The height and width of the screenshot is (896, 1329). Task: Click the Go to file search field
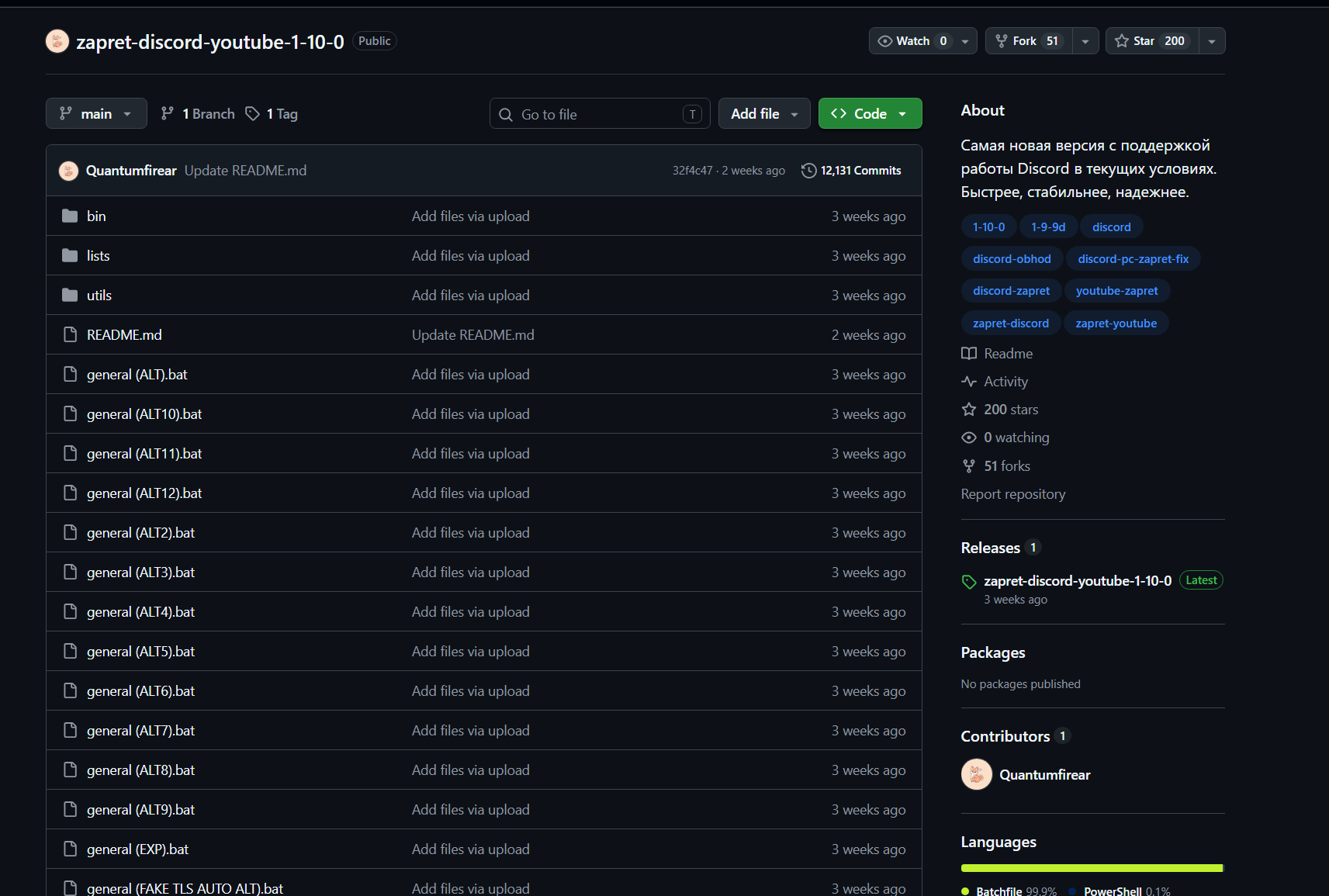[600, 113]
